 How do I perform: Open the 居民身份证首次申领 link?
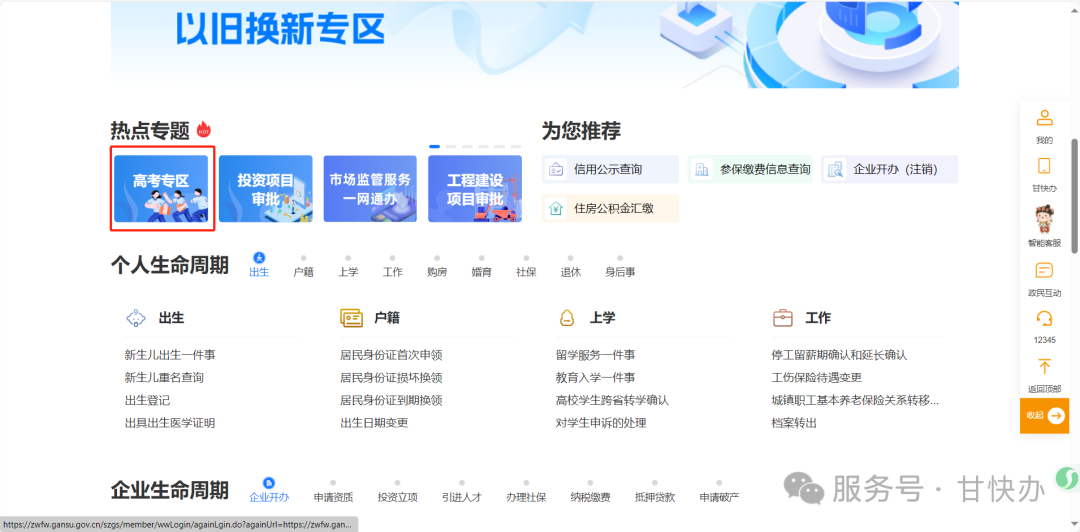[391, 355]
